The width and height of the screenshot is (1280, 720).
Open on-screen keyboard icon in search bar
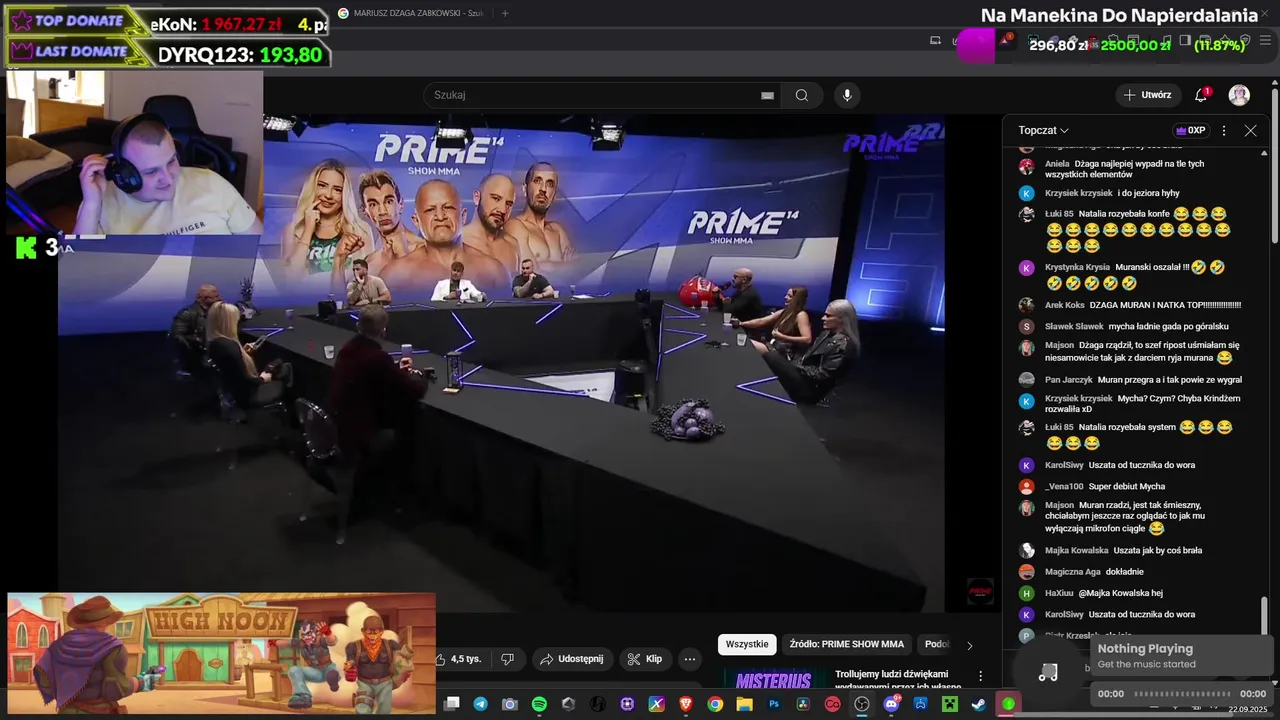point(767,95)
